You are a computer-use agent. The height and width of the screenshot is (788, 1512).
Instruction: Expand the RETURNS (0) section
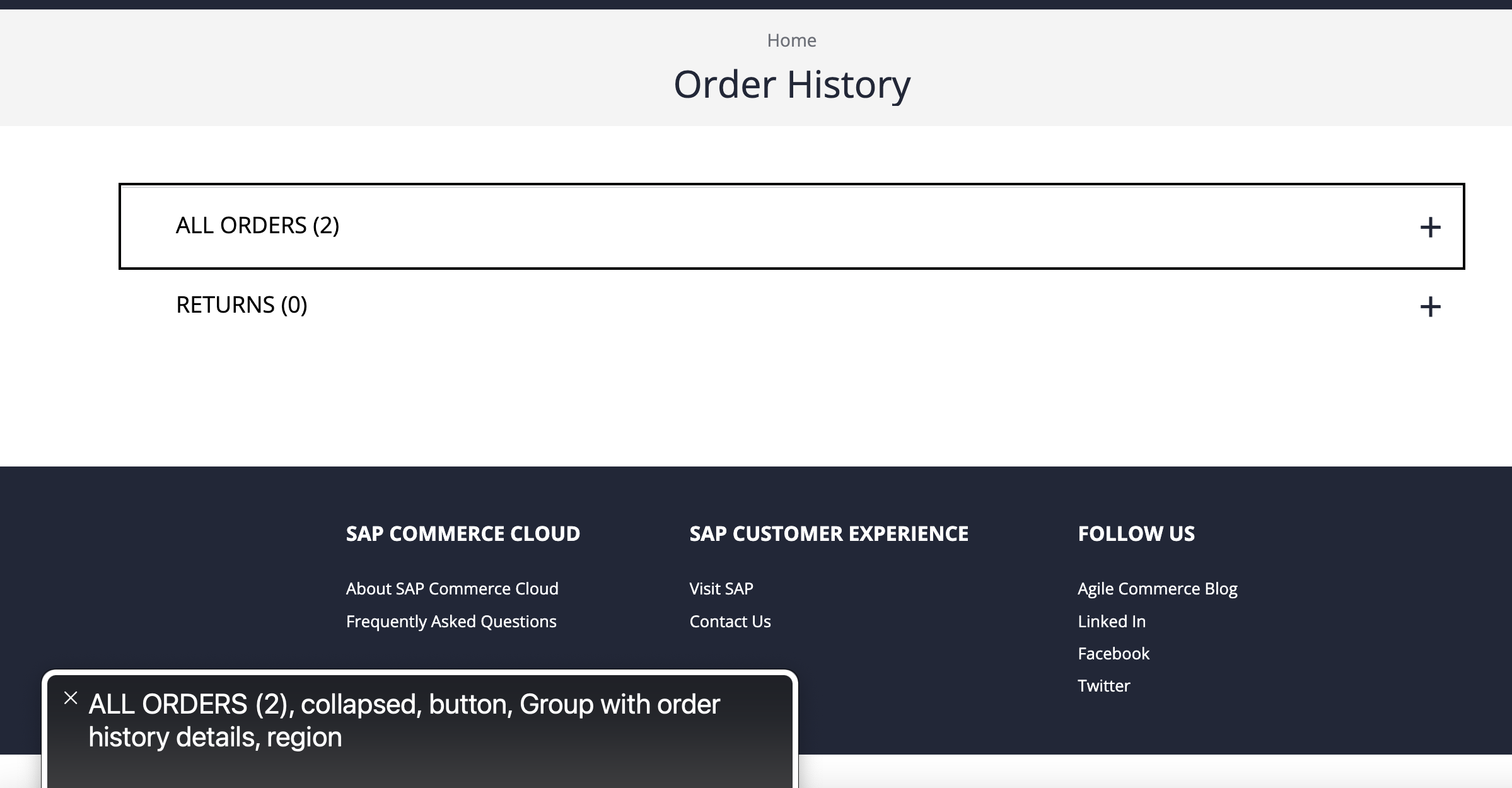coord(791,306)
